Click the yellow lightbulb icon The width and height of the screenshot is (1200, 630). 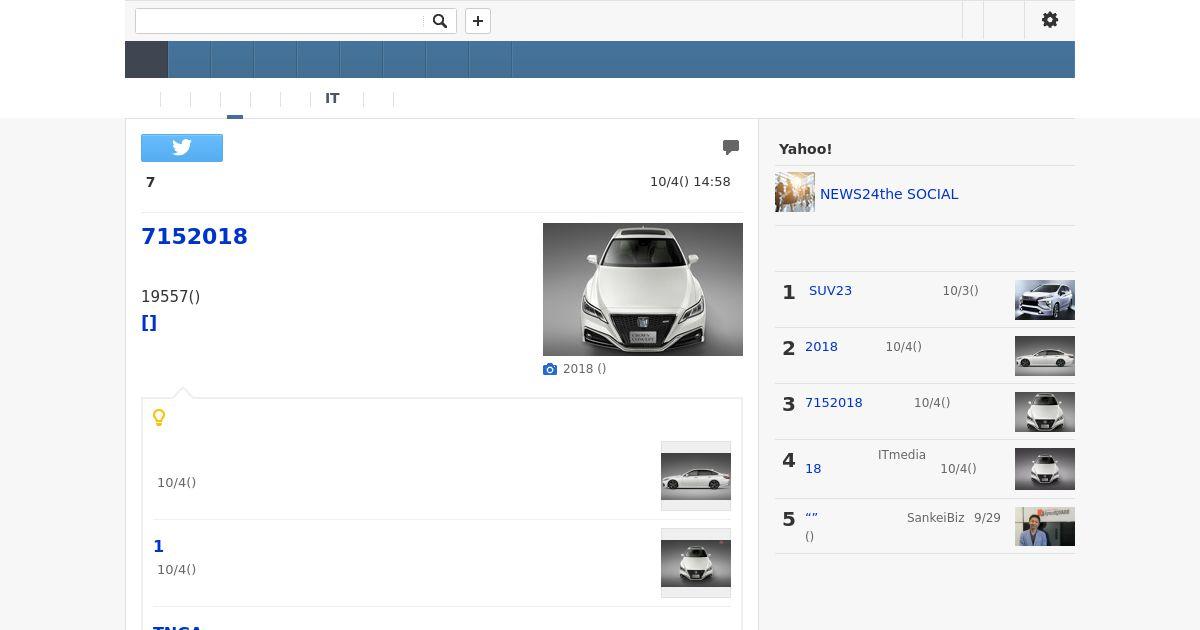[158, 417]
